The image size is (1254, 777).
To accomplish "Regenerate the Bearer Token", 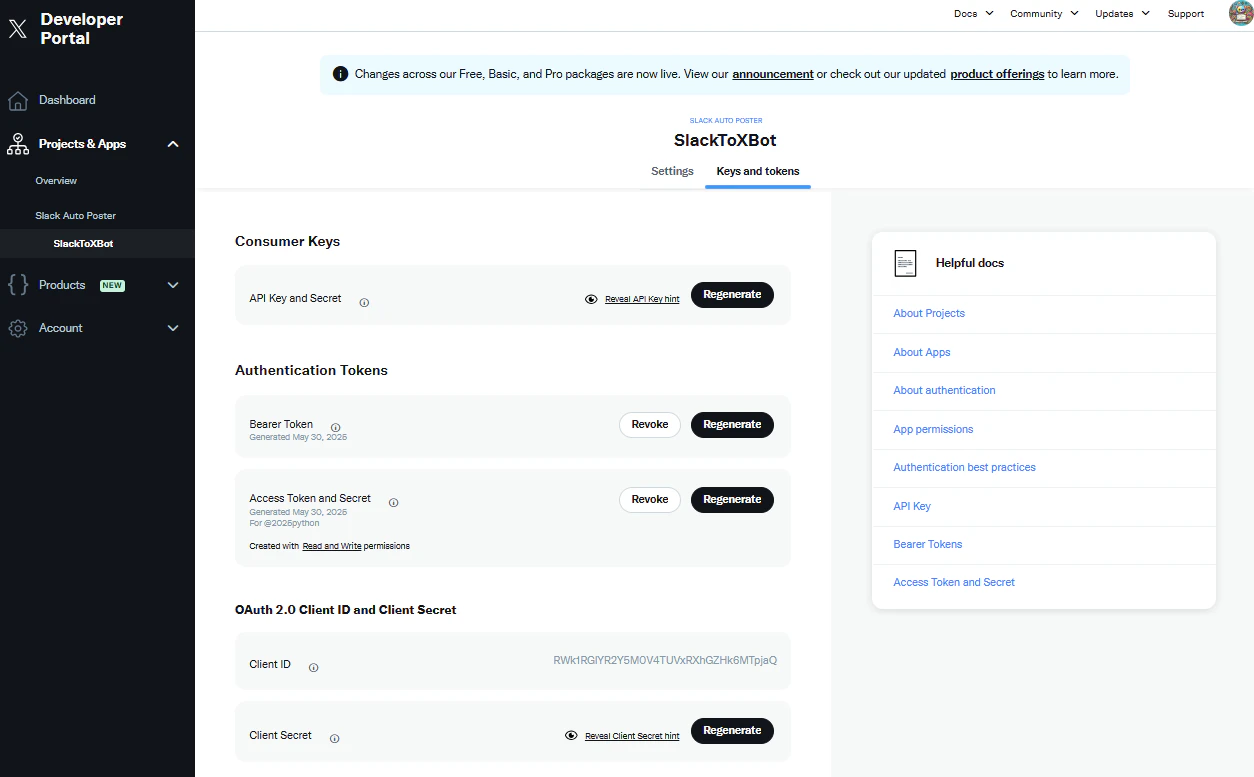I will [732, 425].
